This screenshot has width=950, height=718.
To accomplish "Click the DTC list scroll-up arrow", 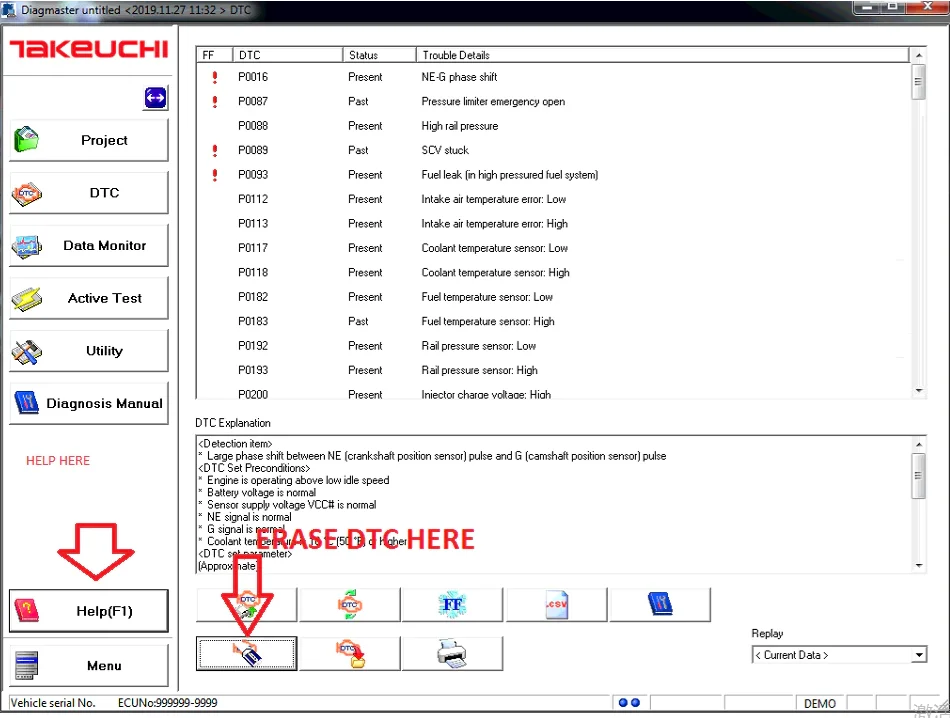I will point(918,55).
